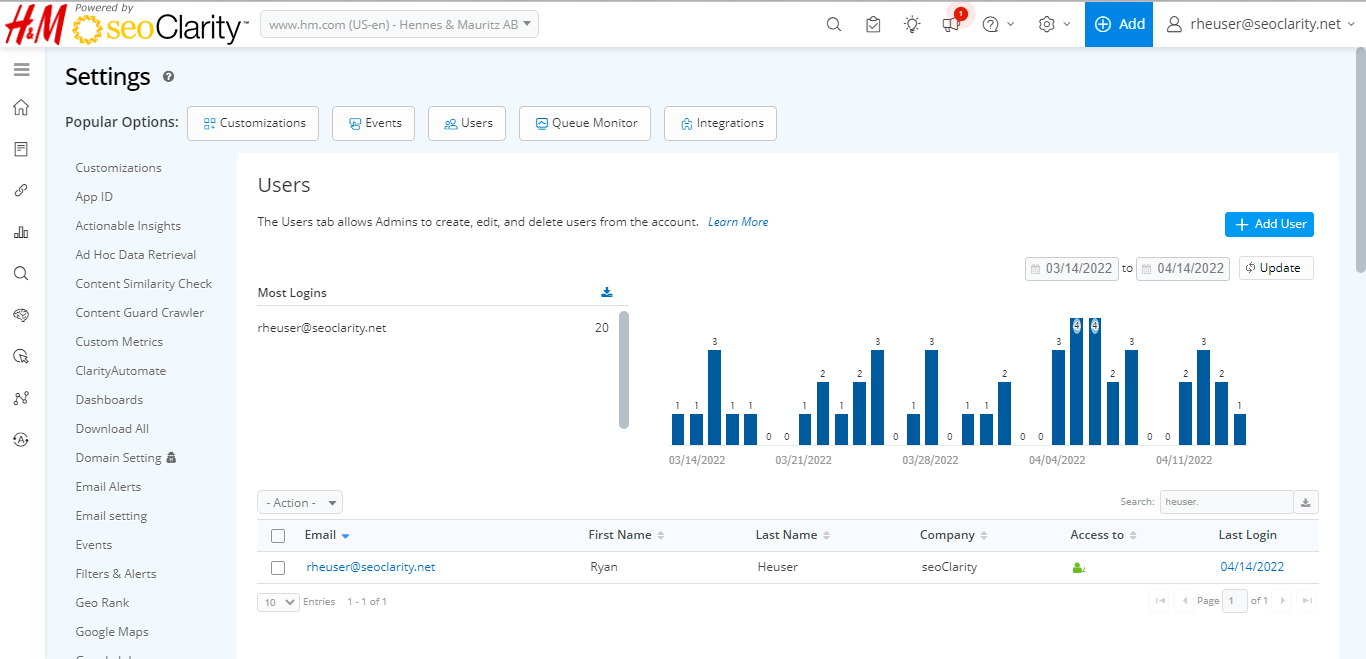Viewport: 1366px width, 659px height.
Task: Open announcements megaphone with red badge
Action: [x=951, y=24]
